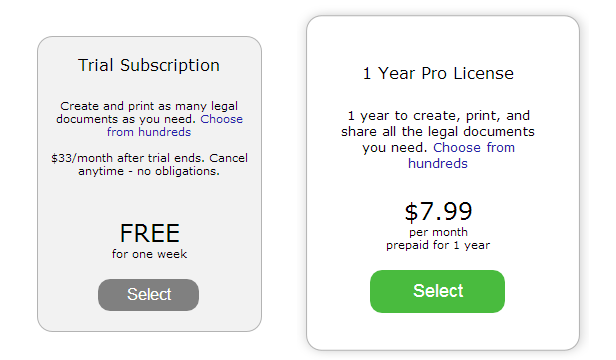The width and height of the screenshot is (616, 360).
Task: Click the '$33/month after trial ends' notice
Action: coord(128,158)
